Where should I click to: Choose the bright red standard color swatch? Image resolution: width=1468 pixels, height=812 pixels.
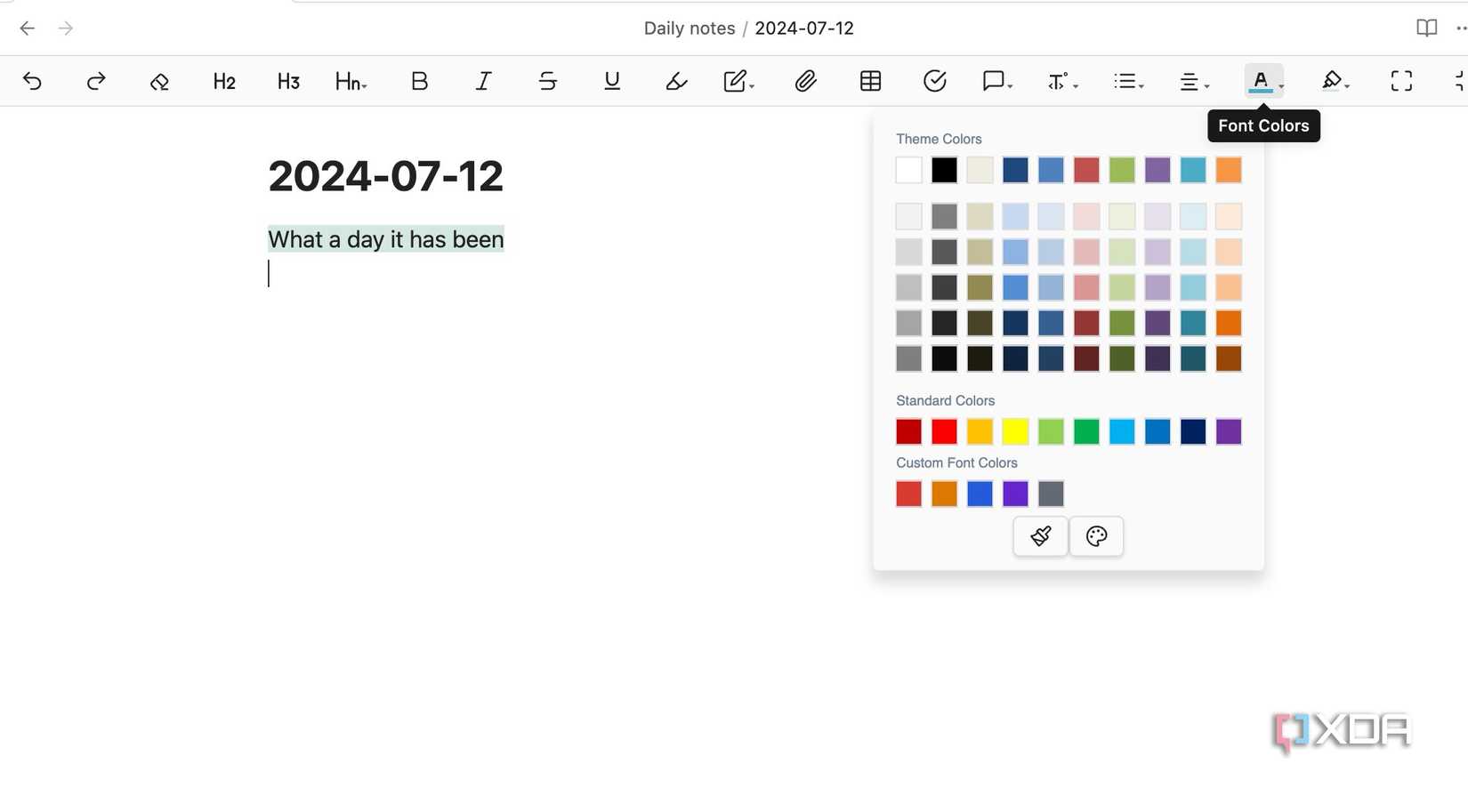(x=944, y=431)
